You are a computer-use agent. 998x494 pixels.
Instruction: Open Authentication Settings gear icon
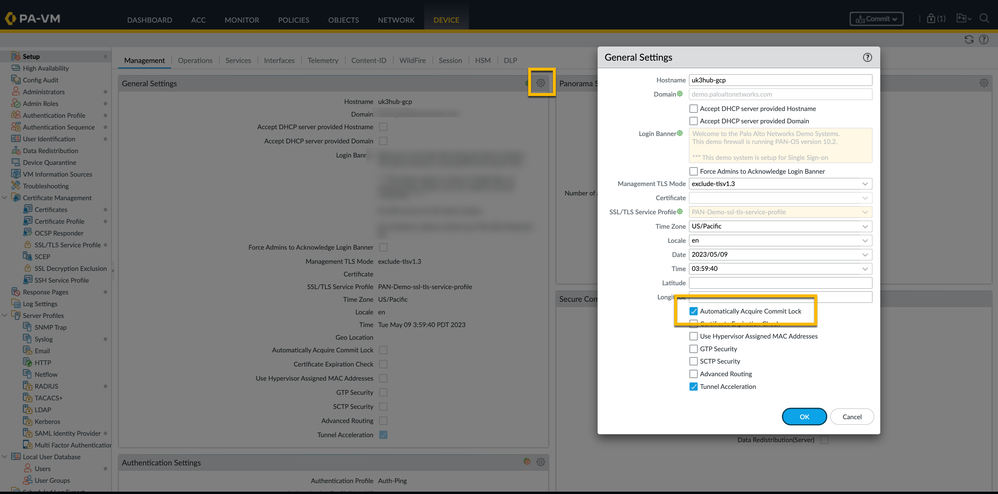tap(541, 462)
